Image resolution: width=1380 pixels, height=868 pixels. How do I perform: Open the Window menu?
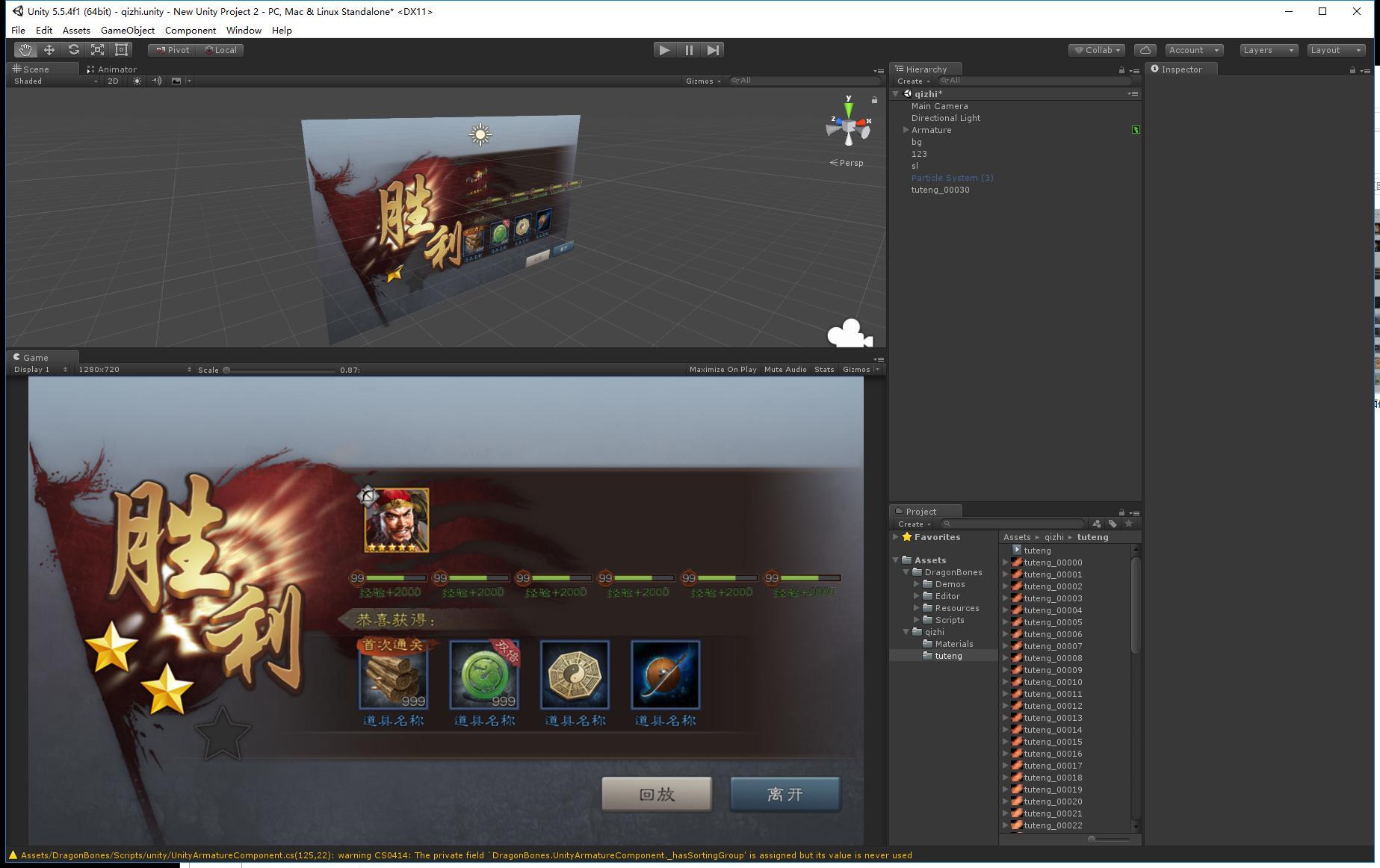tap(244, 31)
